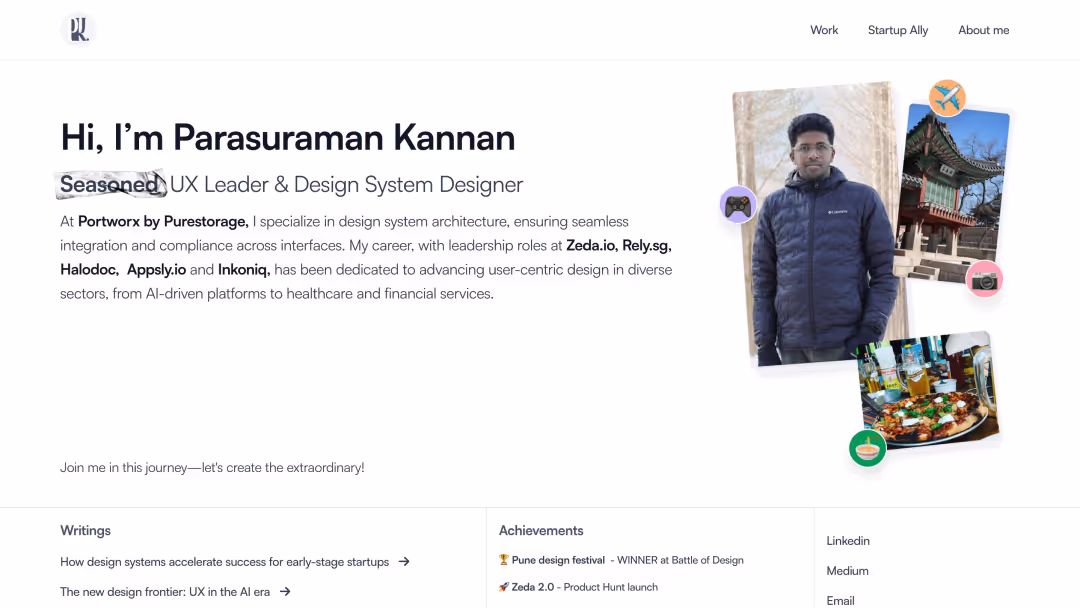Click the Email contact link

[x=840, y=600]
